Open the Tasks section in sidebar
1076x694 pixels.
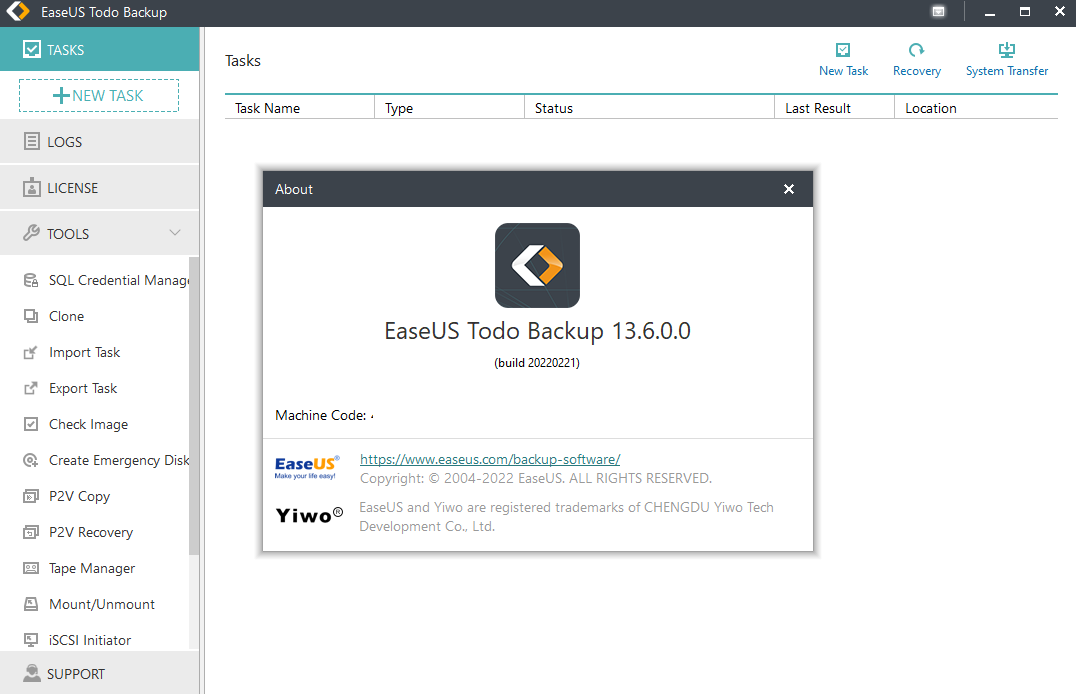click(100, 49)
